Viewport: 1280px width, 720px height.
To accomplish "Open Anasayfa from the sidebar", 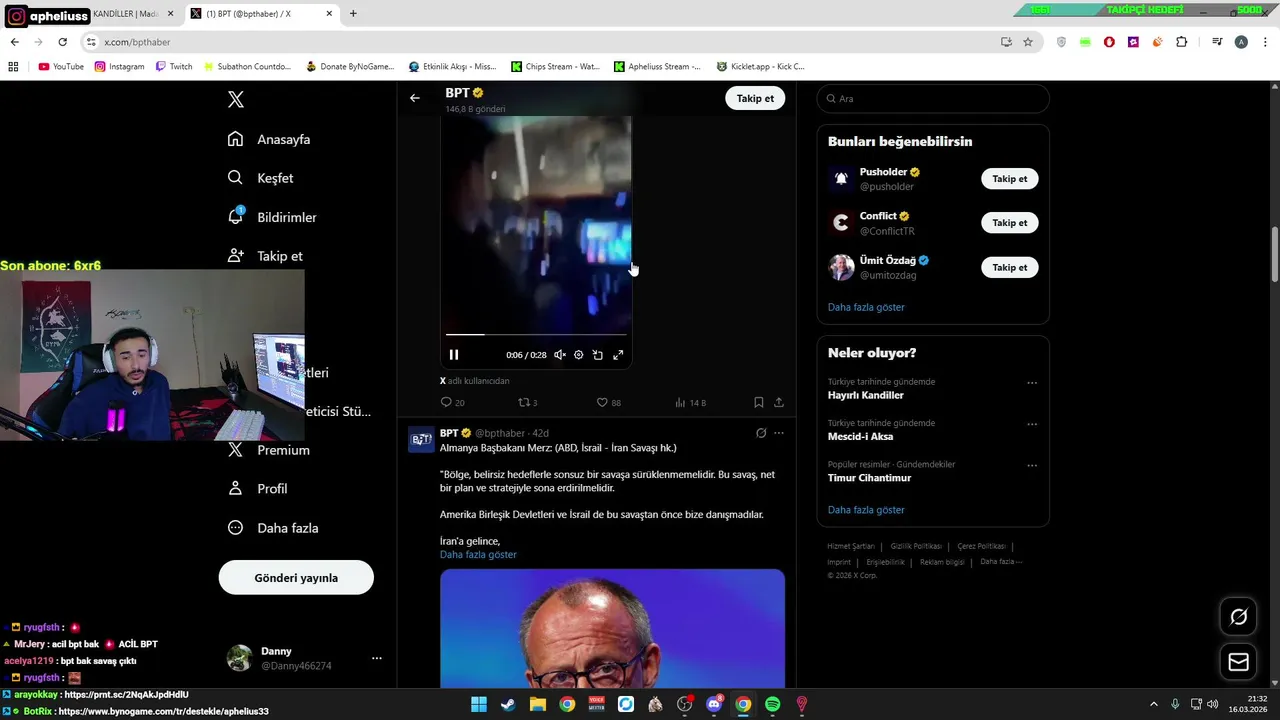I will [x=269, y=139].
